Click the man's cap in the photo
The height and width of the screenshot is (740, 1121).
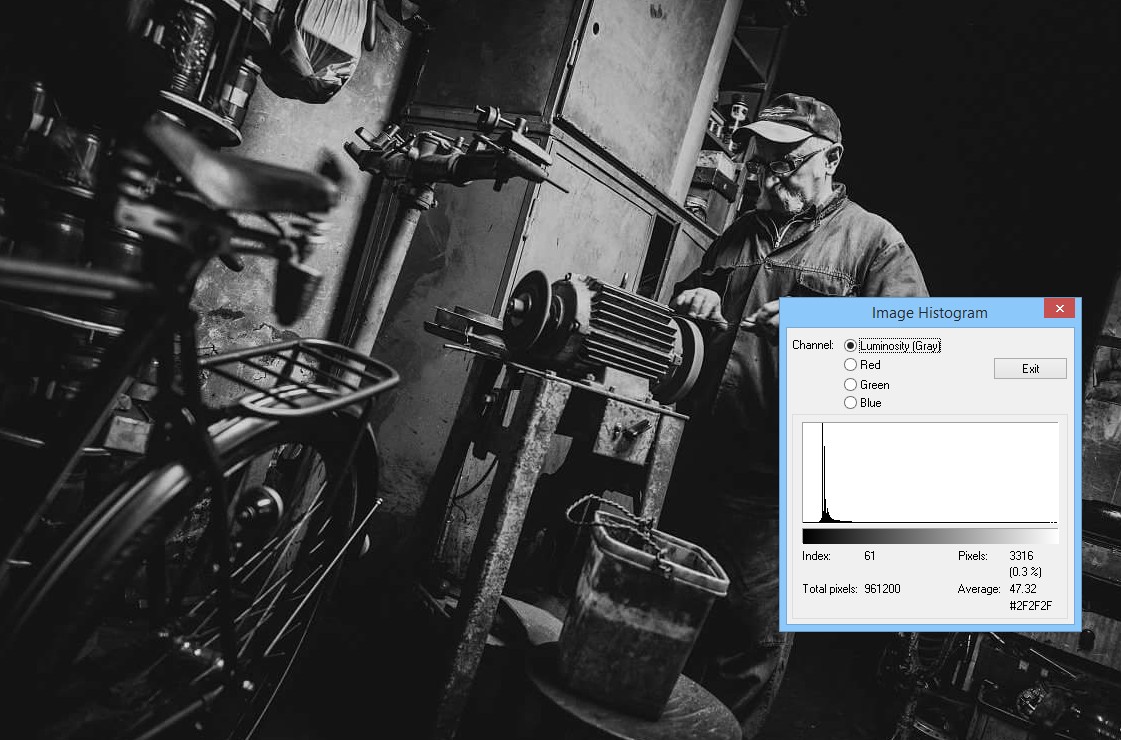796,118
